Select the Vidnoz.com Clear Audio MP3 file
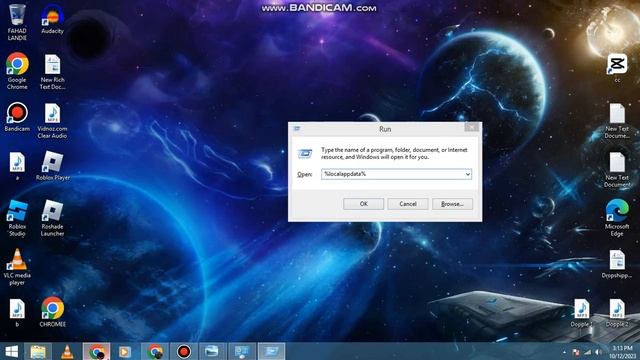640x360 pixels. [52, 121]
